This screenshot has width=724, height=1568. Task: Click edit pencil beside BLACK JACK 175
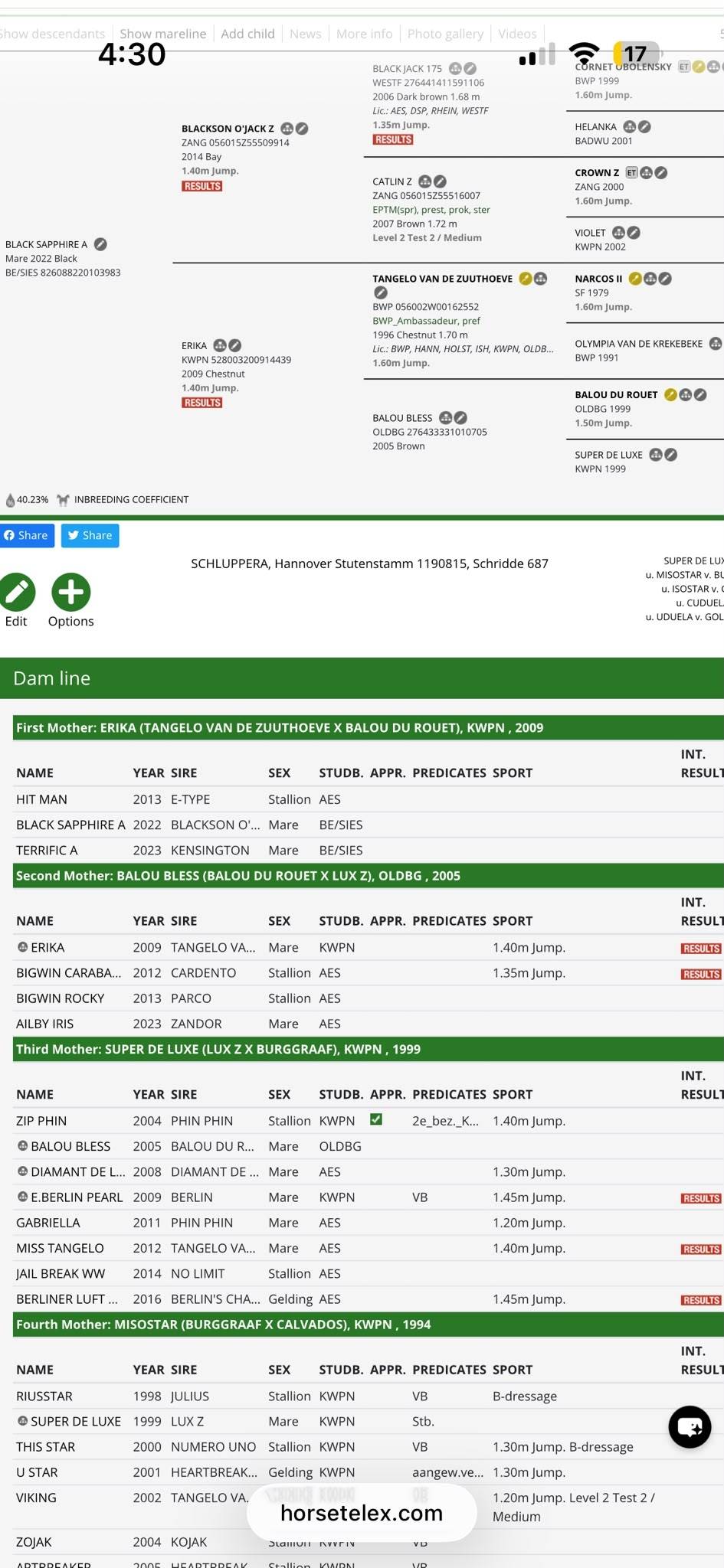coord(470,68)
